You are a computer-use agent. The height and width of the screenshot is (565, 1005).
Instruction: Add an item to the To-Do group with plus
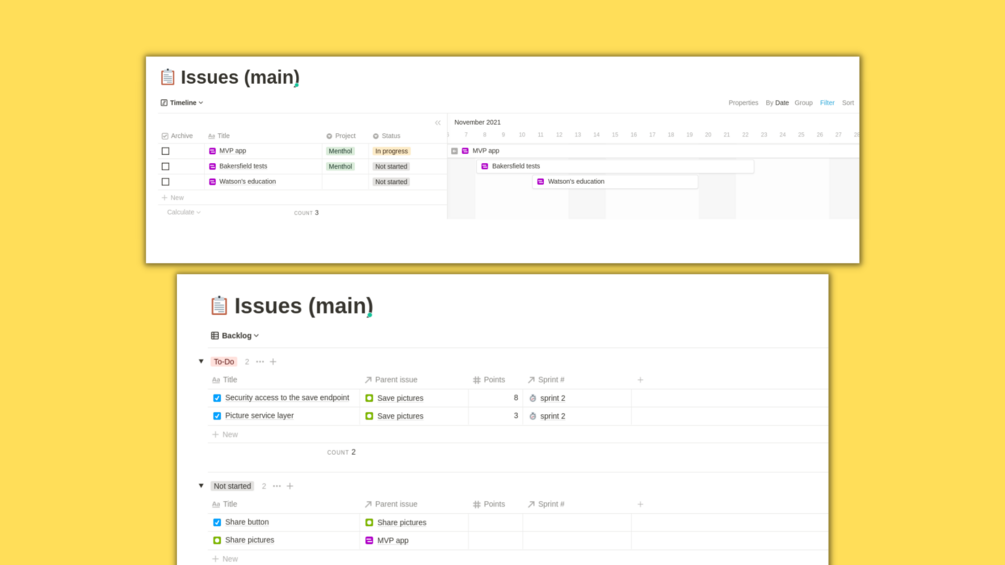tap(273, 362)
